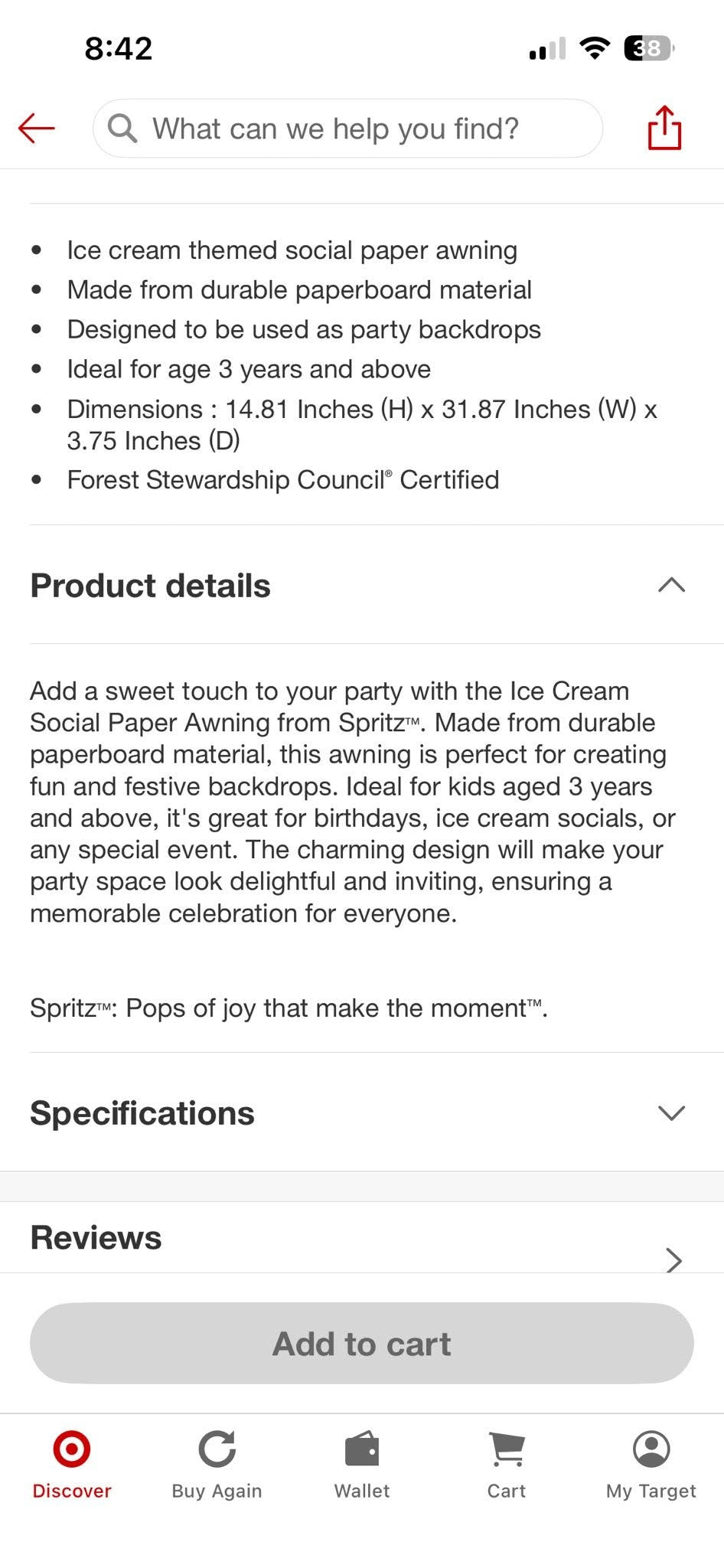Tap the product description paragraph
724x1568 pixels.
click(x=353, y=802)
